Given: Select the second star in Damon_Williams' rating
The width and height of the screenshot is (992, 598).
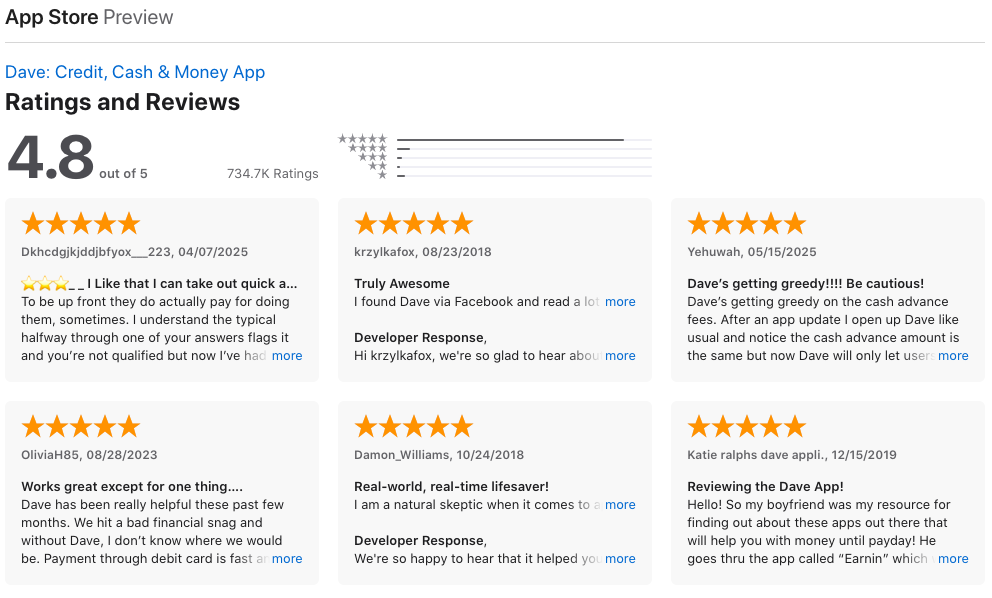Looking at the screenshot, I should 385,425.
